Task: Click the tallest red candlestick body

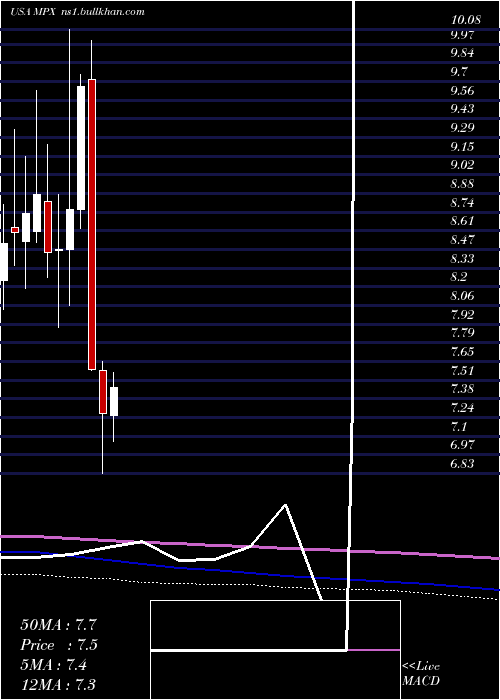Action: [x=92, y=225]
